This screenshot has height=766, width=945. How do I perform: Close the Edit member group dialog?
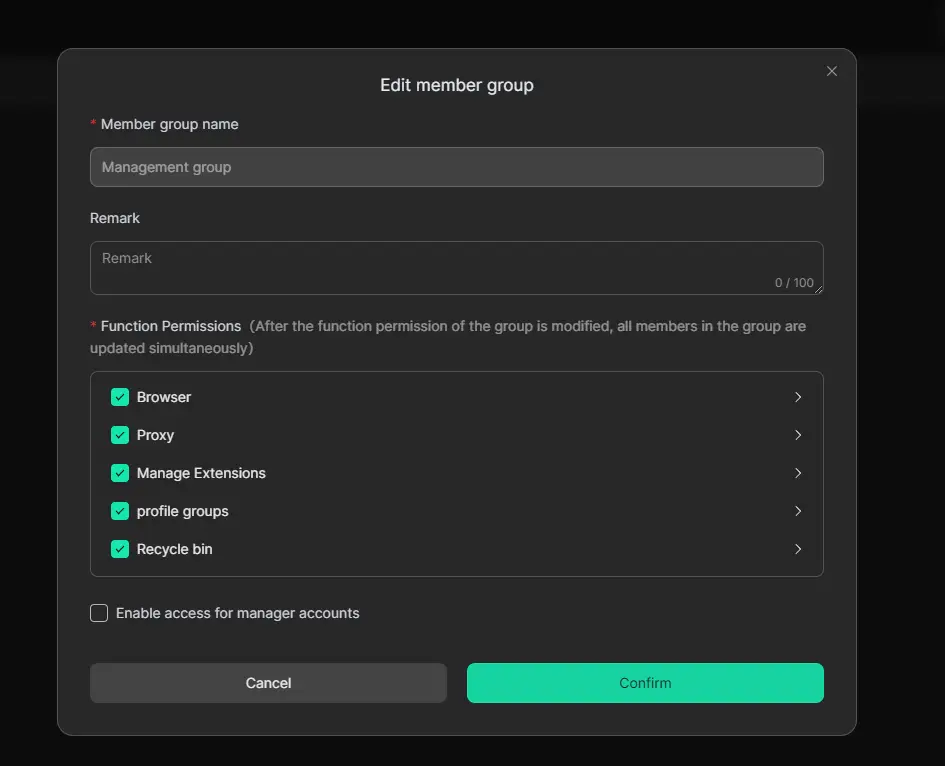(831, 71)
